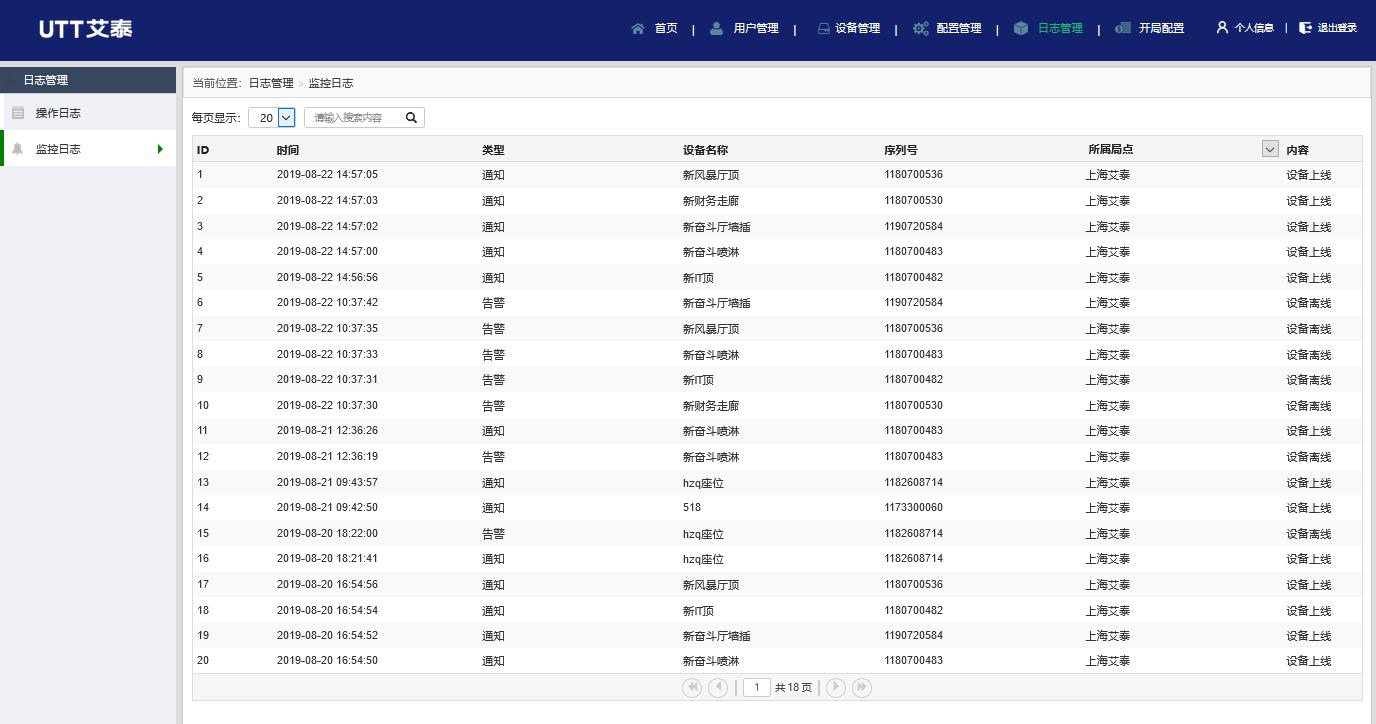The height and width of the screenshot is (724, 1376).
Task: Open configuration management via the gear icon
Action: 921,28
